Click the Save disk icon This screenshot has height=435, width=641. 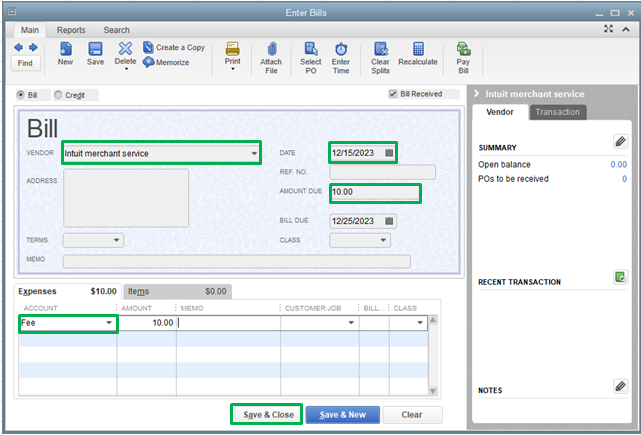[x=95, y=49]
